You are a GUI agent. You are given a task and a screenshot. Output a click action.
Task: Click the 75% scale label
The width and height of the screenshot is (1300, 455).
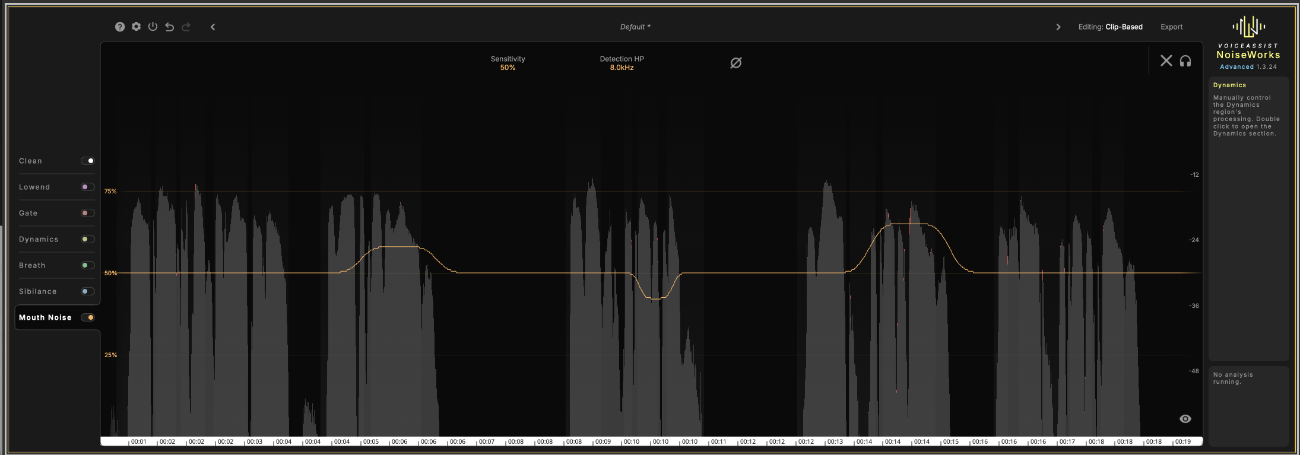[110, 191]
